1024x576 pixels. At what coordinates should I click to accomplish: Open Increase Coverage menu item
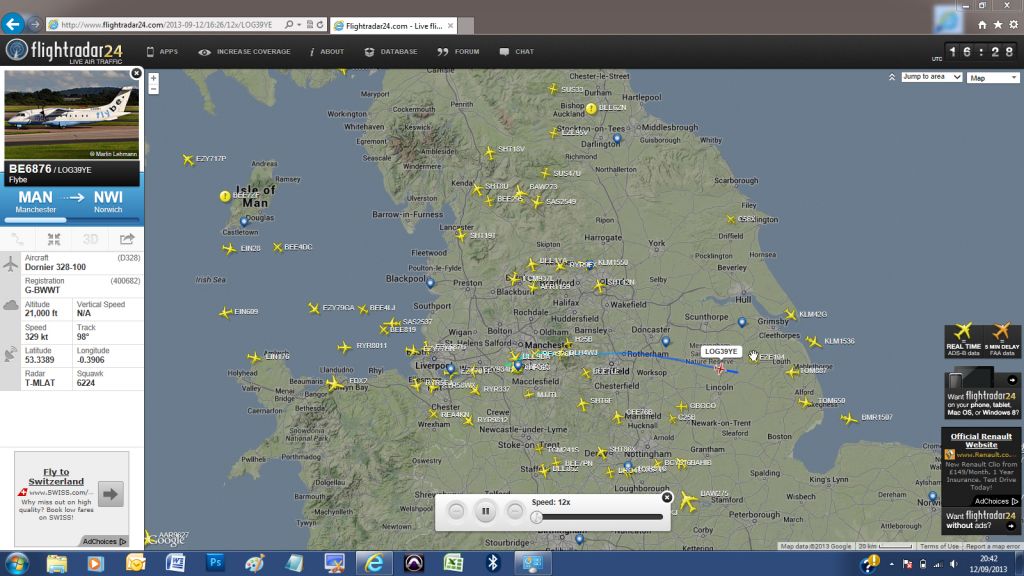click(245, 52)
